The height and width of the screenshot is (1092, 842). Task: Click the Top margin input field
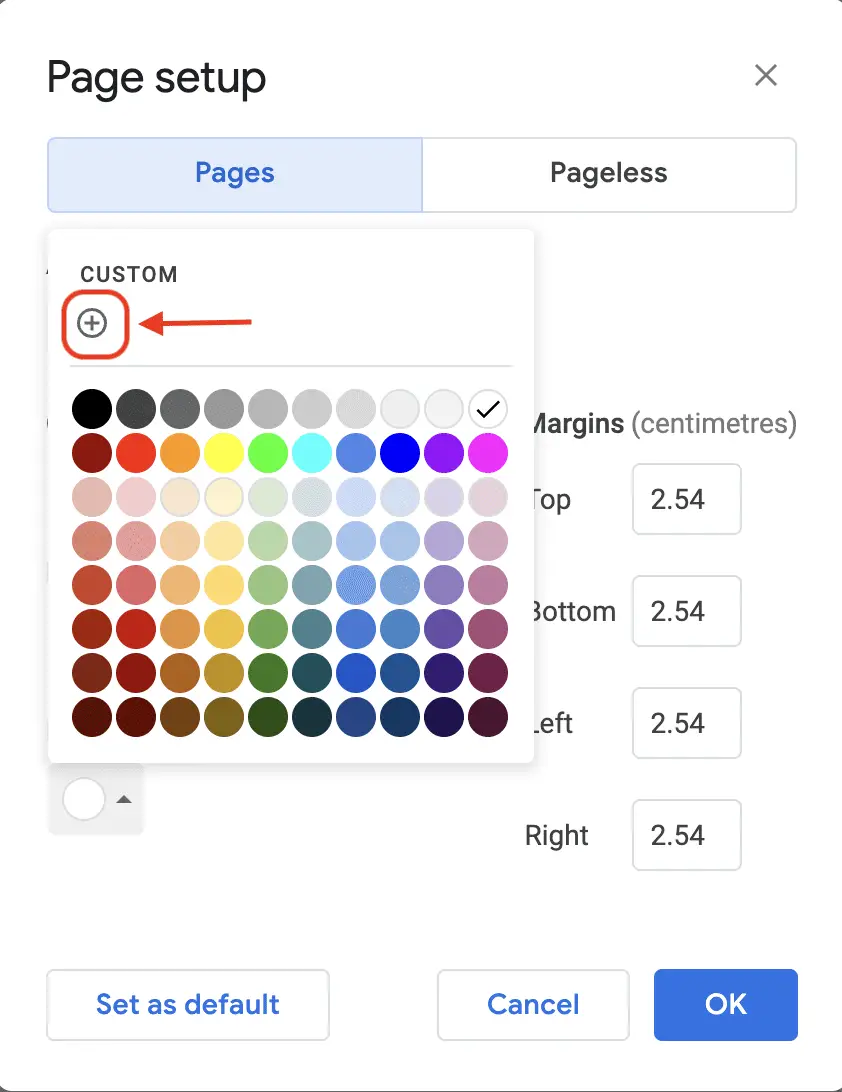point(686,499)
